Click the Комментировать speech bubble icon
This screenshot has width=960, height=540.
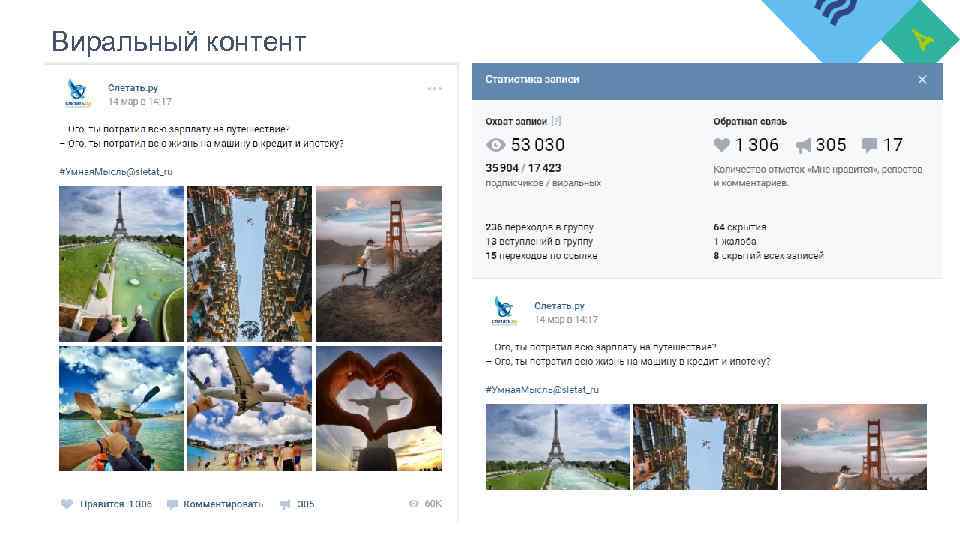(x=172, y=504)
